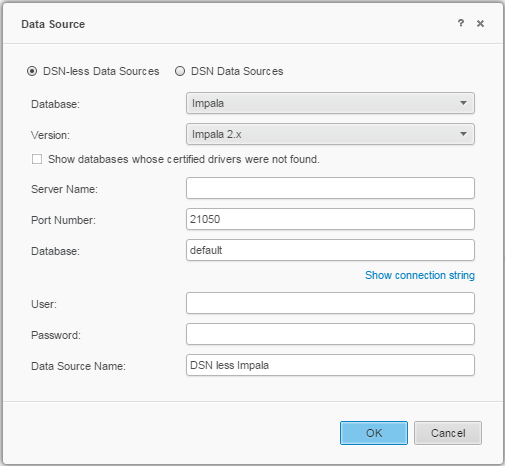Focus the Server Name input field

(x=330, y=188)
